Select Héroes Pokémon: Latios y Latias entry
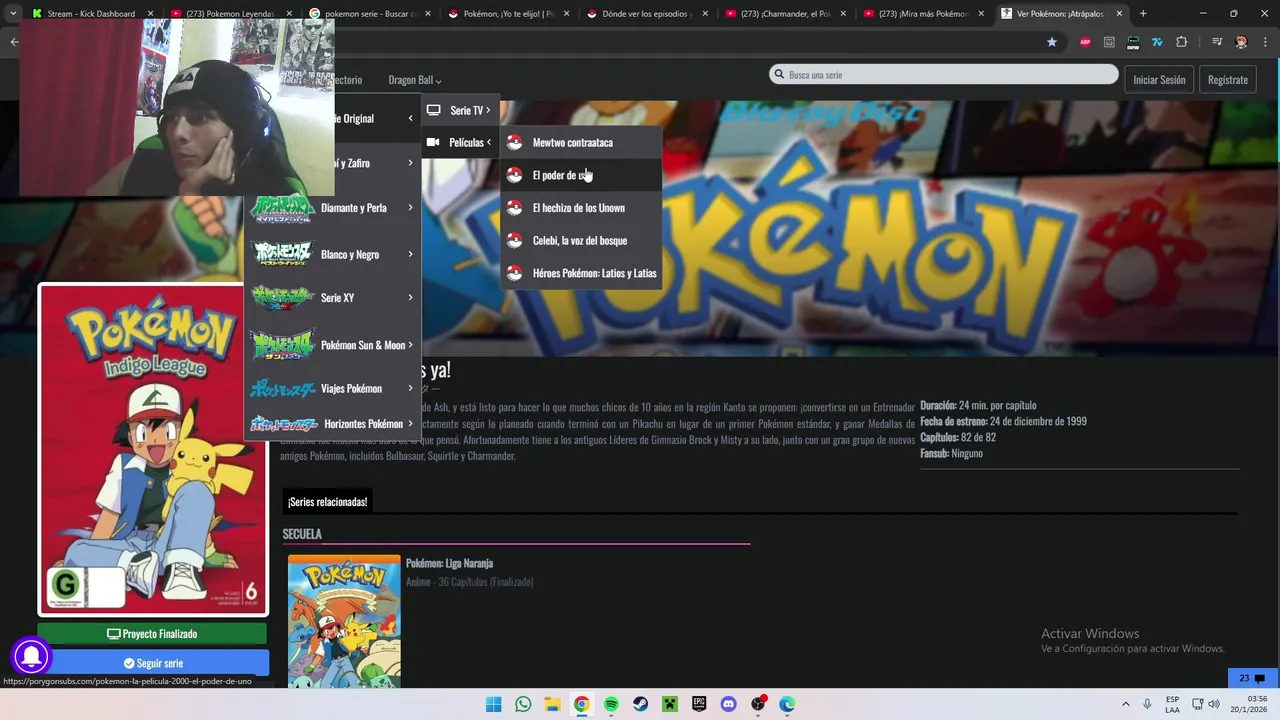 pyautogui.click(x=582, y=273)
